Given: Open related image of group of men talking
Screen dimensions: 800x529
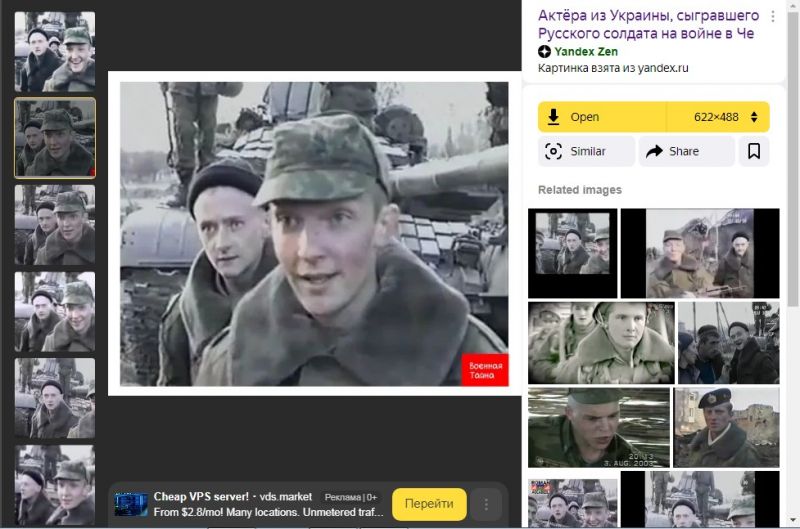Looking at the screenshot, I should point(729,343).
